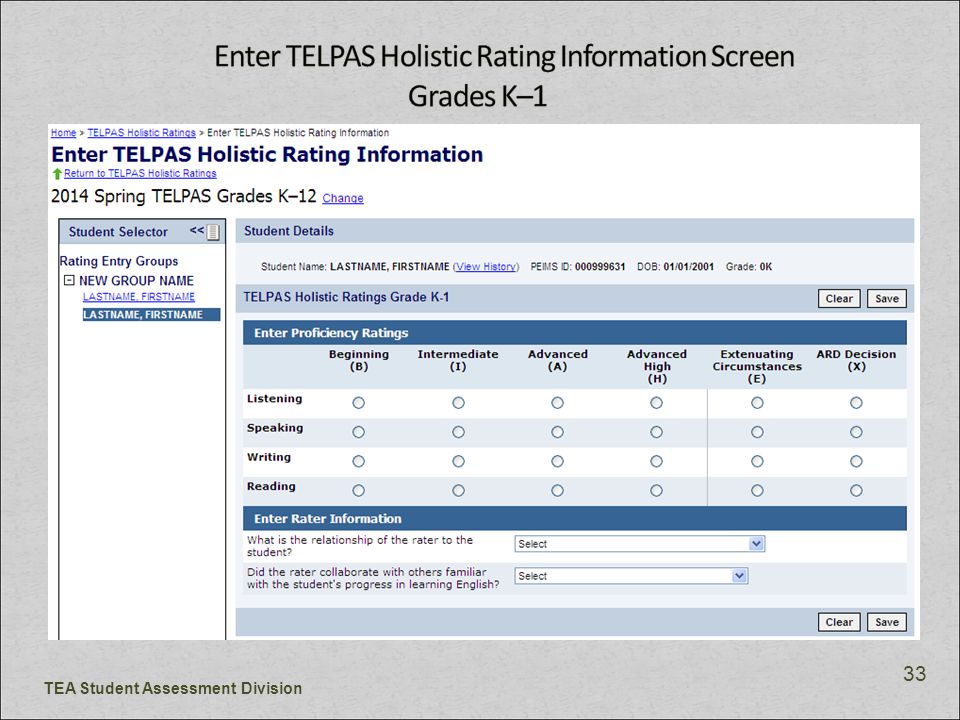Mark Speaking ARD Decision (X) radio
Viewport: 960px width, 720px height.
[x=856, y=432]
